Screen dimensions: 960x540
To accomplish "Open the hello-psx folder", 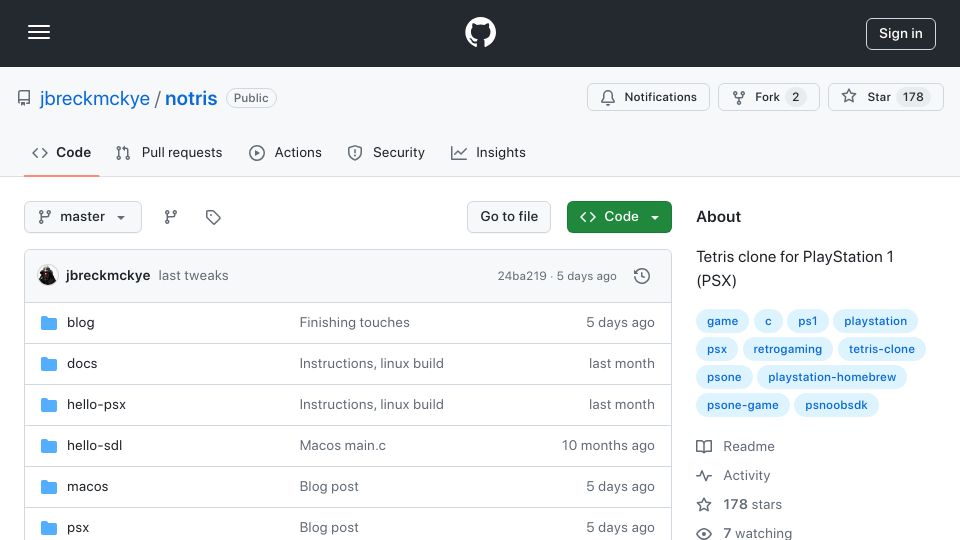I will pyautogui.click(x=96, y=405).
